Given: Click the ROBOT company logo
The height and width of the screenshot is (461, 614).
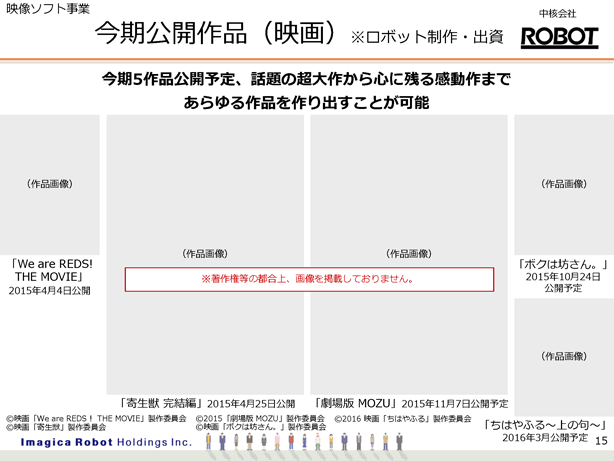Looking at the screenshot, I should tap(559, 38).
